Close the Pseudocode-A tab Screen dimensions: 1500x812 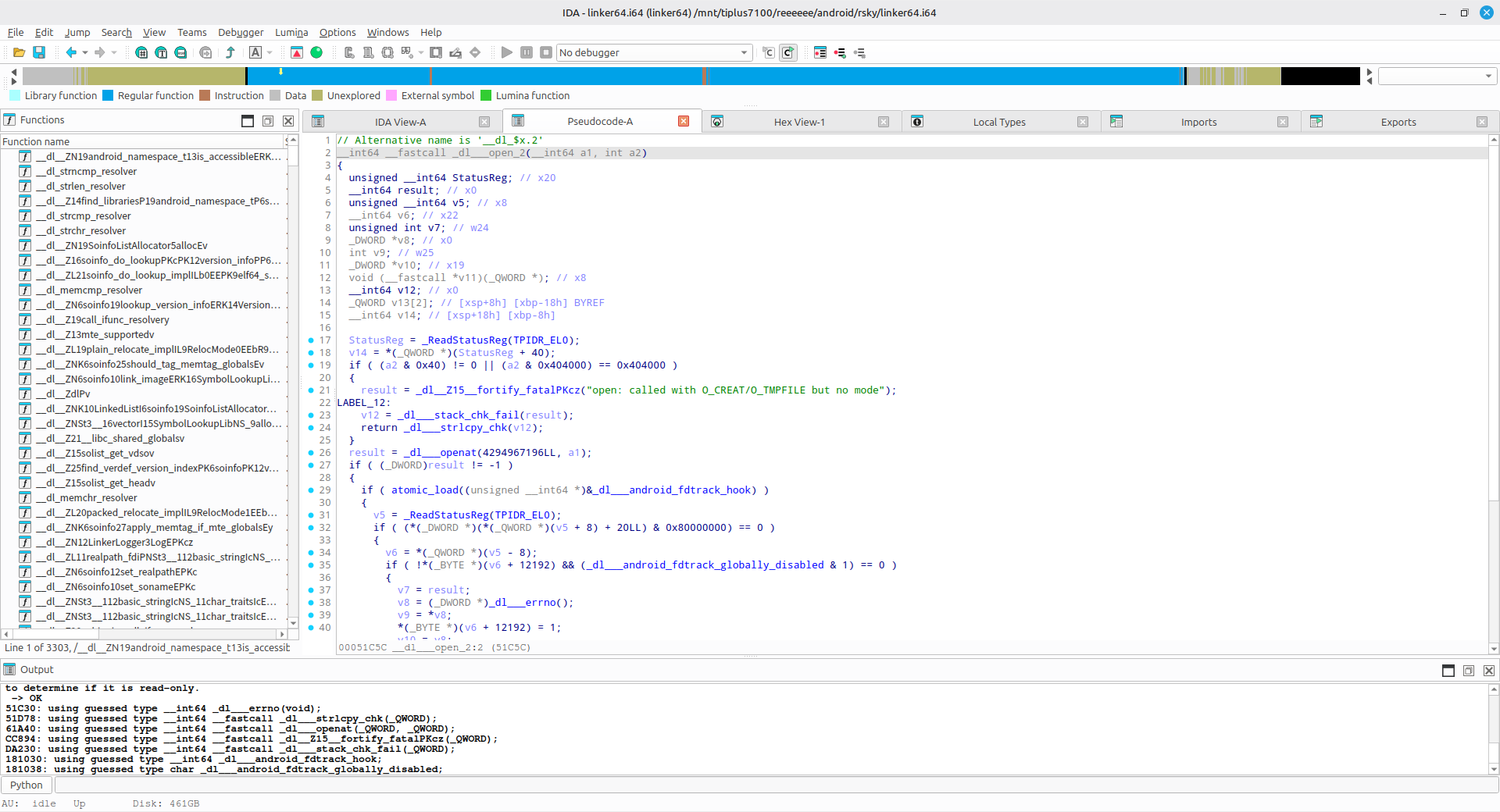684,121
